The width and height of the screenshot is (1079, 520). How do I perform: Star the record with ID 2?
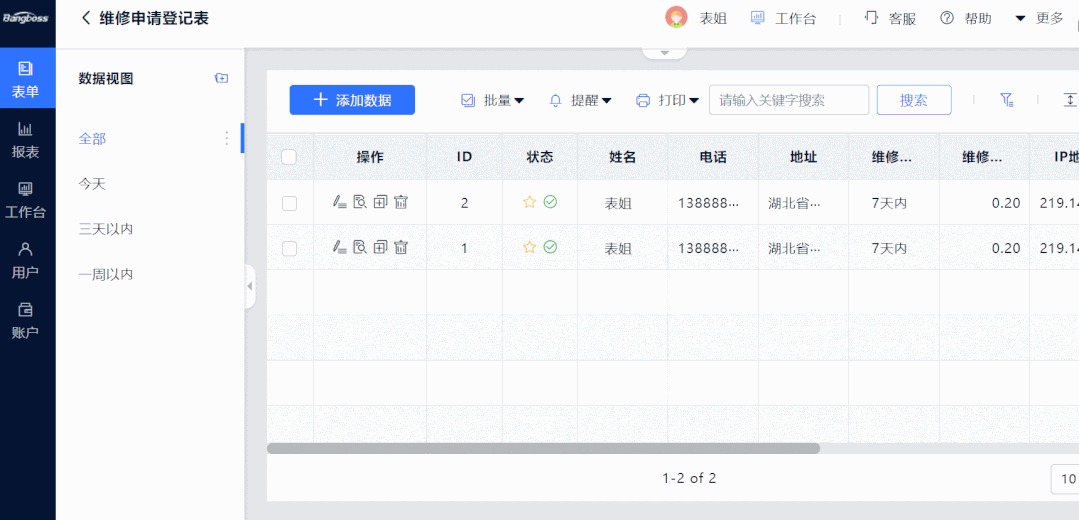[x=530, y=203]
